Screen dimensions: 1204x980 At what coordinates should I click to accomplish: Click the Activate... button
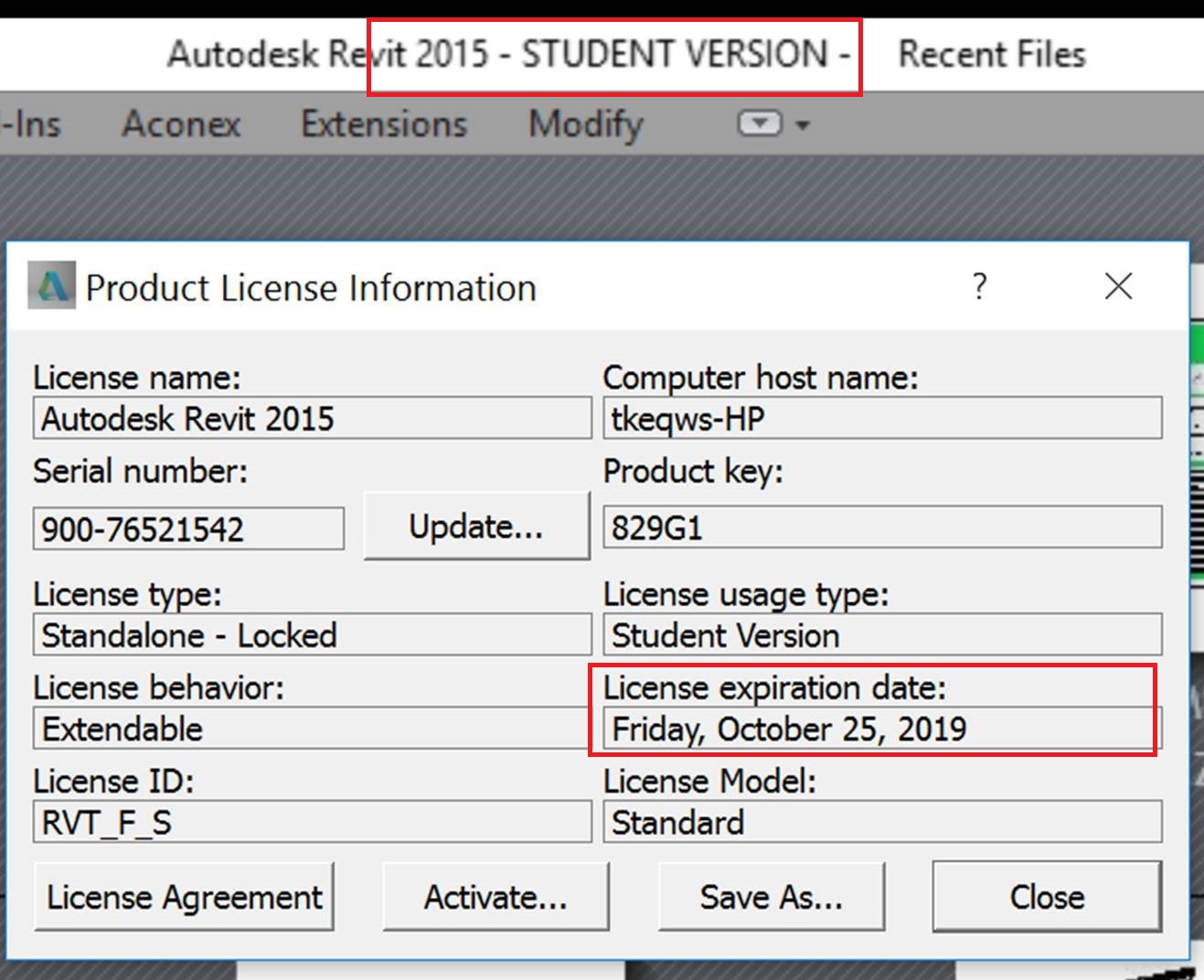pyautogui.click(x=495, y=897)
